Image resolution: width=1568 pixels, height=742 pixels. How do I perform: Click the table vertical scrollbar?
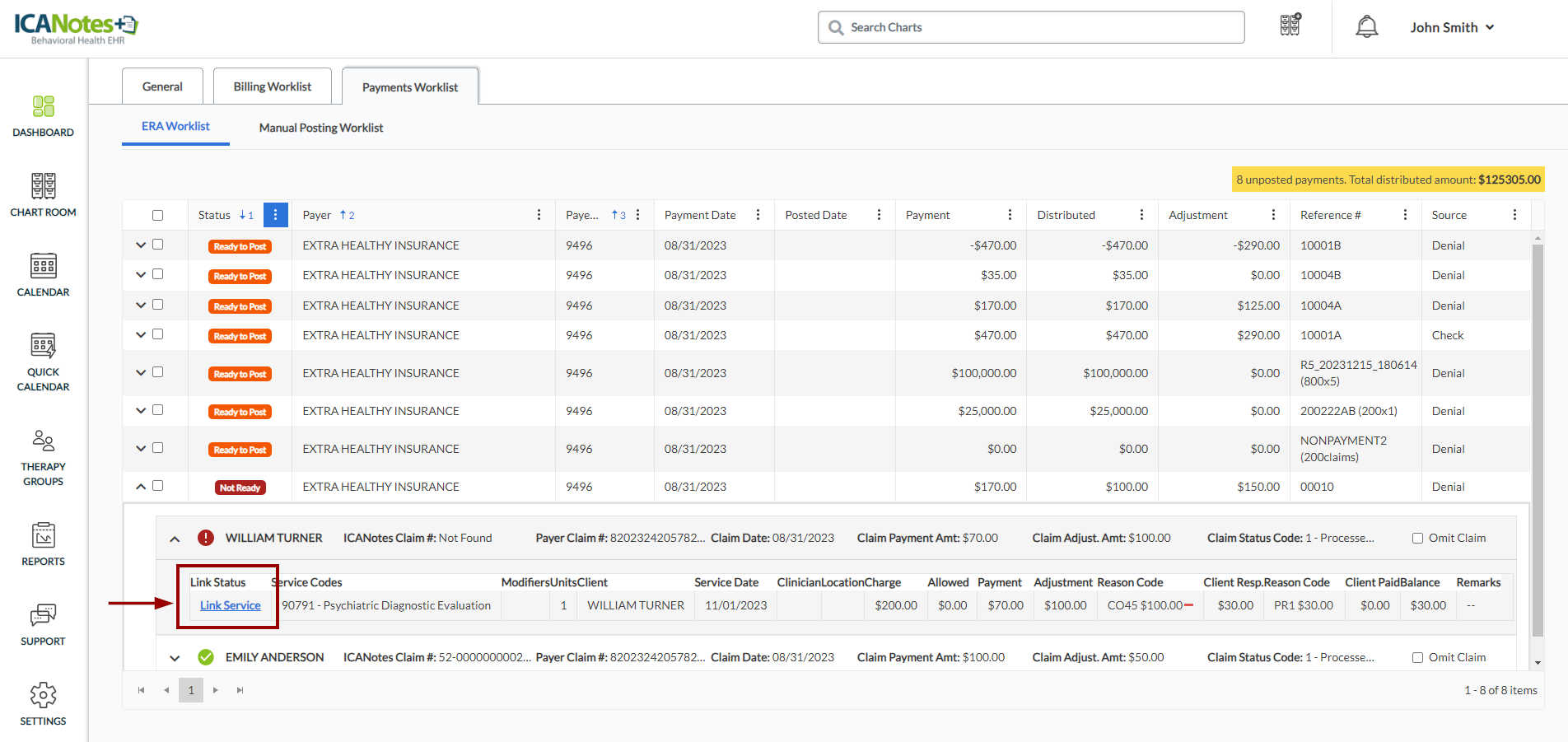tap(1538, 441)
